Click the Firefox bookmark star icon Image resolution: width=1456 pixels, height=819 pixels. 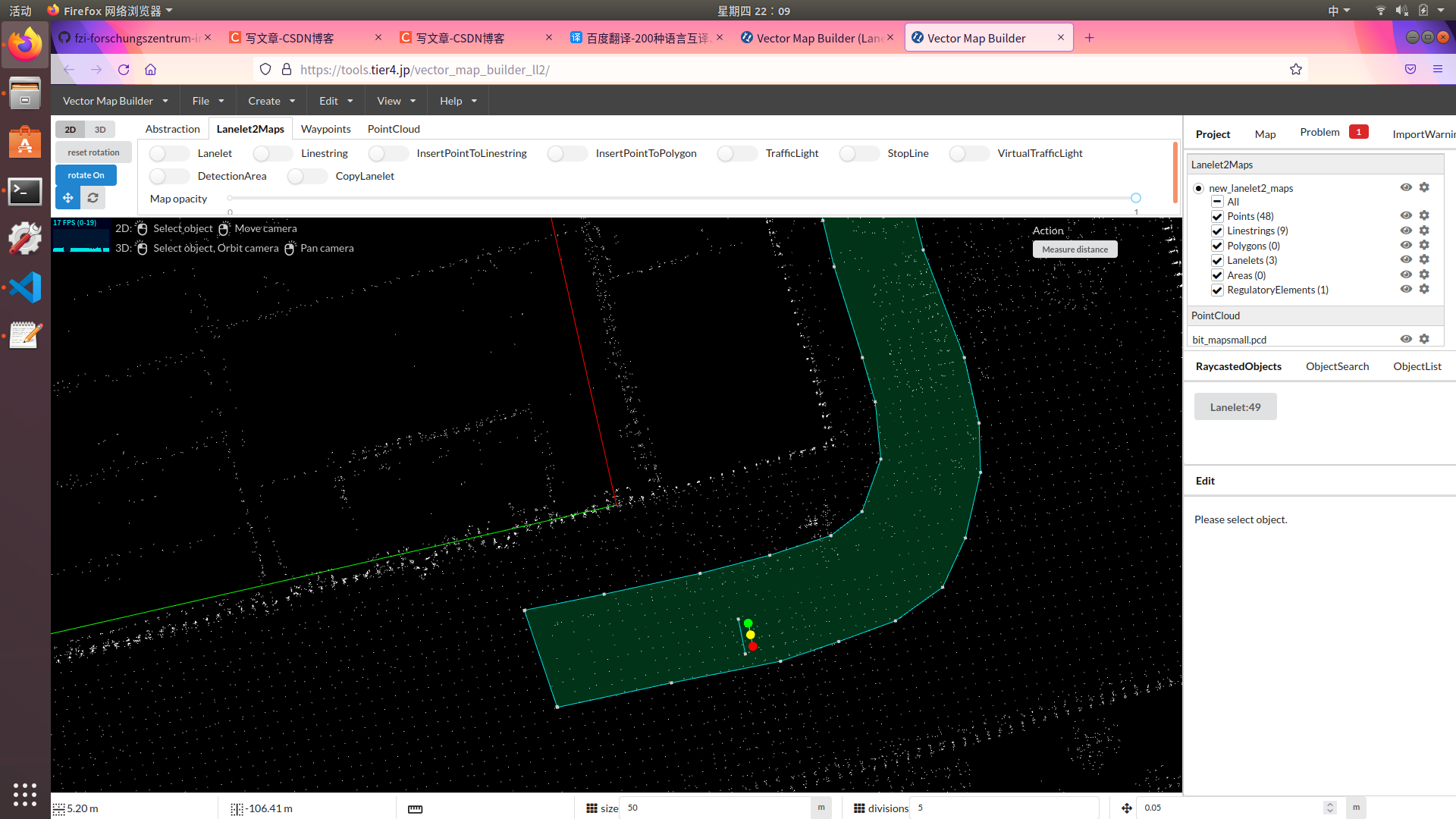pos(1296,70)
